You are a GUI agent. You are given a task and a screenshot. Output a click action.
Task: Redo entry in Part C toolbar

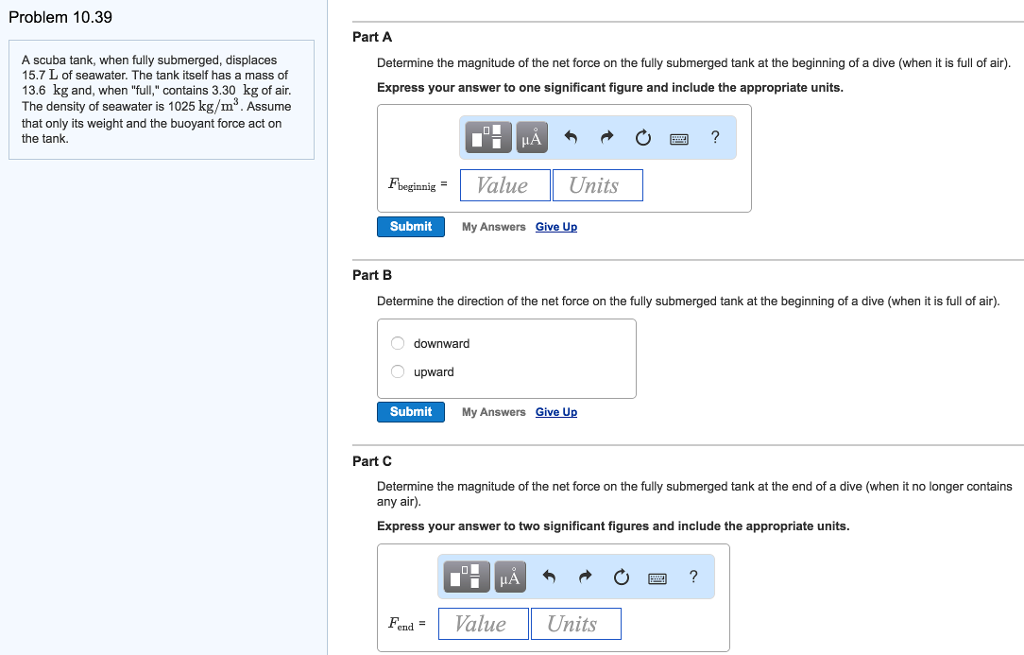(585, 577)
